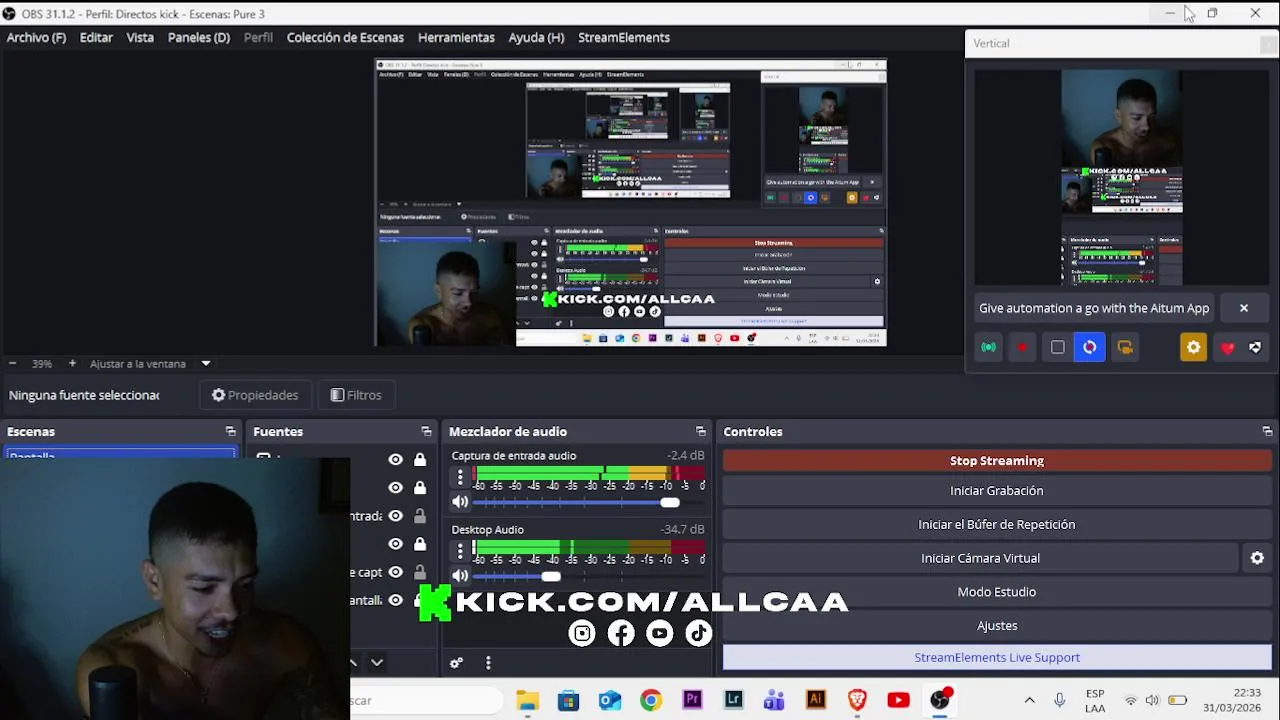Image resolution: width=1280 pixels, height=720 pixels.
Task: Toggle lock on the 'entrada' source
Action: [x=420, y=516]
